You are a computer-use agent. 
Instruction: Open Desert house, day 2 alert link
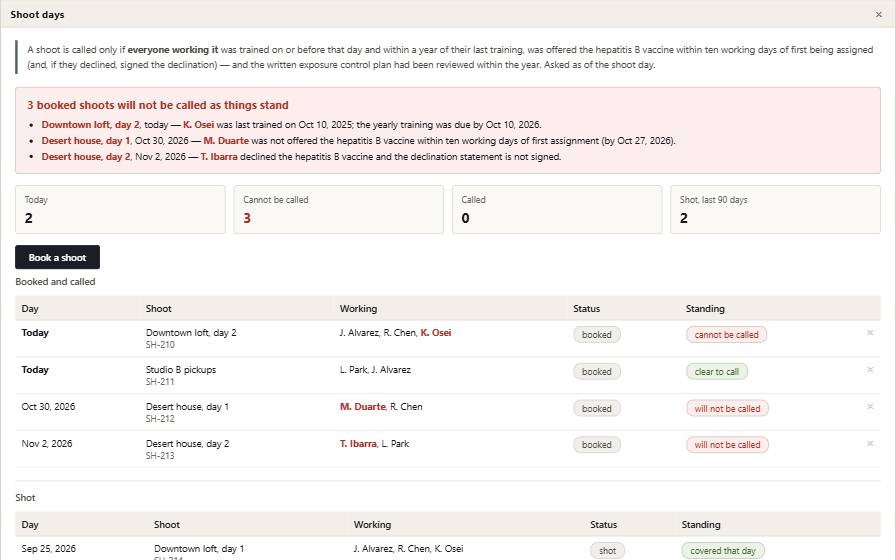coord(86,157)
